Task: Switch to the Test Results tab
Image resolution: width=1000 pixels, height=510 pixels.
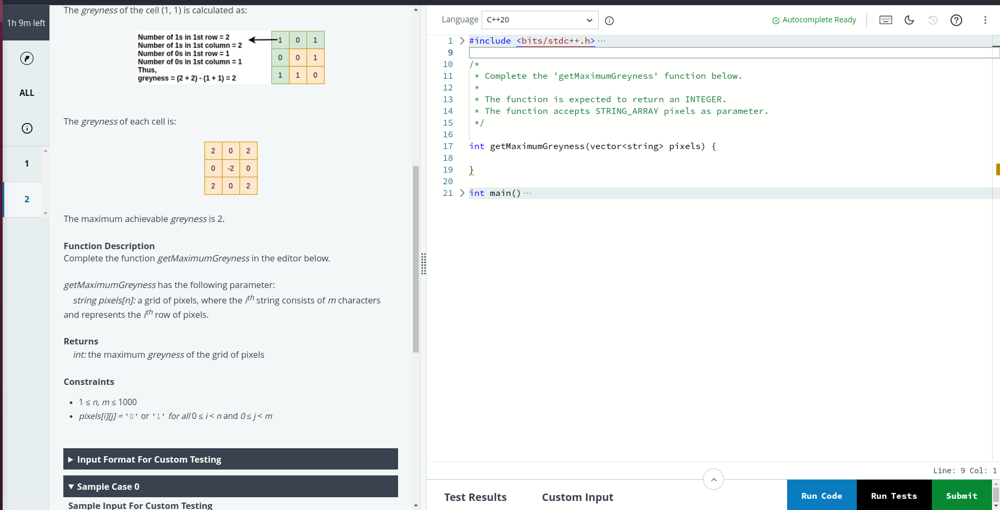Action: point(475,497)
